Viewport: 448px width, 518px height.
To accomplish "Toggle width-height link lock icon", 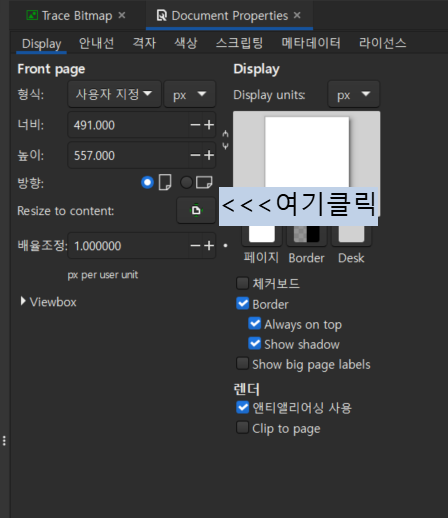I will (225, 140).
